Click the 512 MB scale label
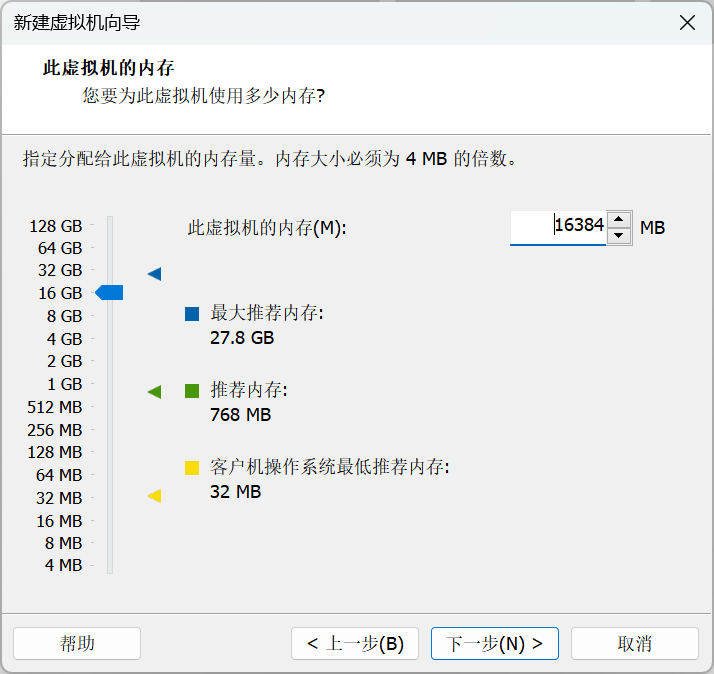 pos(54,407)
